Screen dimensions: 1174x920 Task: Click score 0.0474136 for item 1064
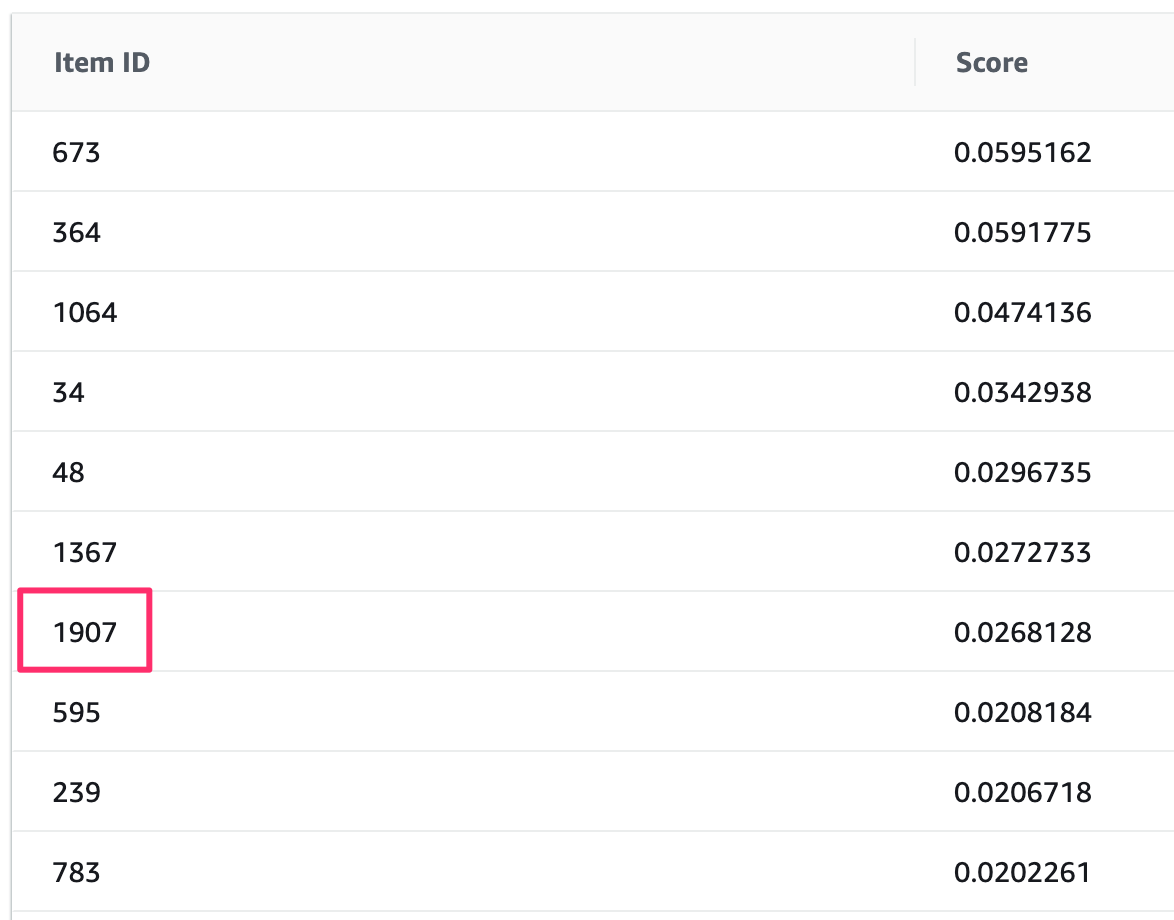[x=1022, y=313]
